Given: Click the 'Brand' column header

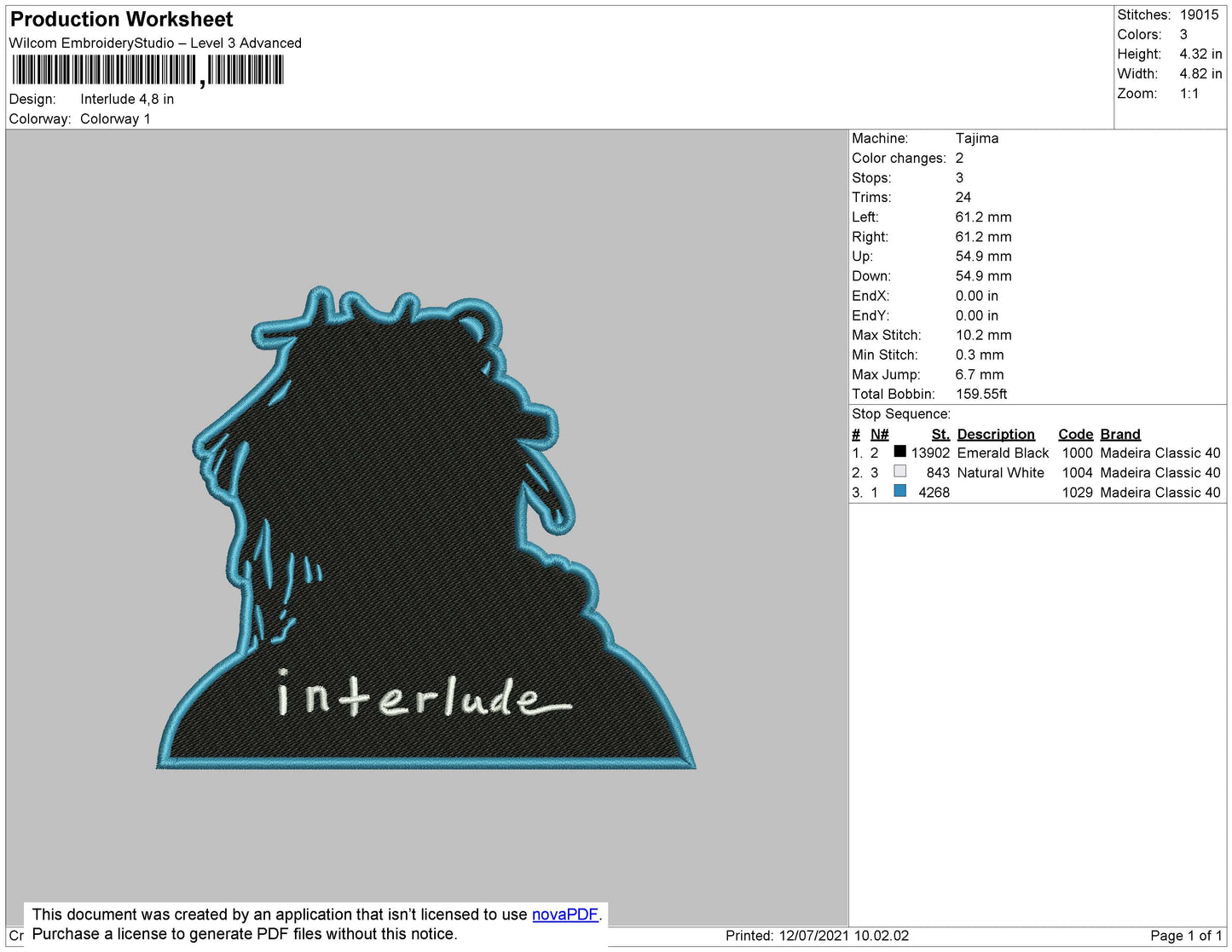Looking at the screenshot, I should click(1120, 434).
